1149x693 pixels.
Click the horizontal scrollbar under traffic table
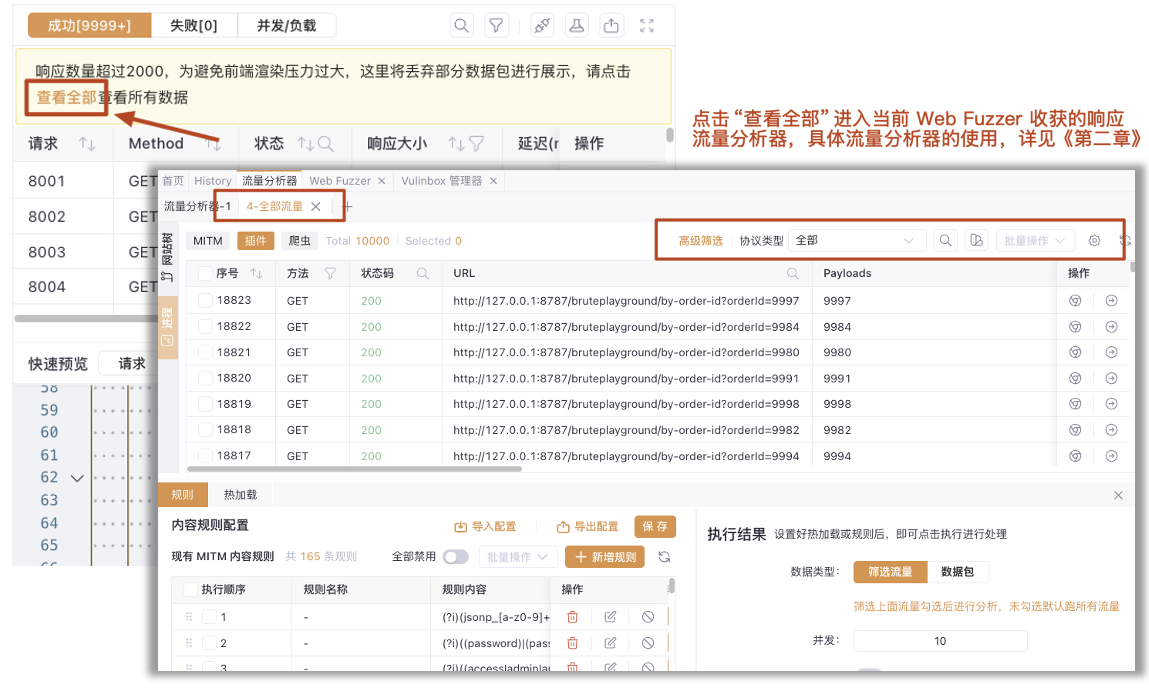355,469
